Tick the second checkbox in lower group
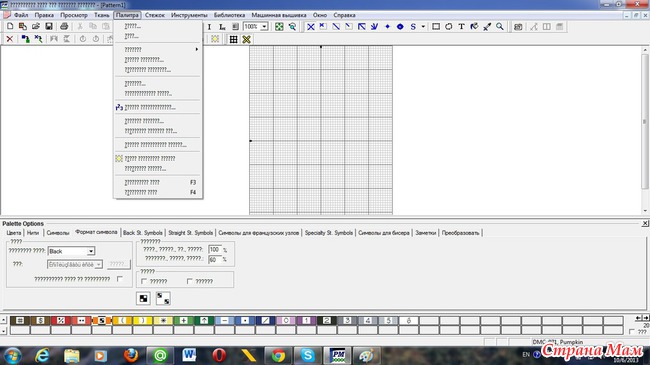 pyautogui.click(x=189, y=281)
